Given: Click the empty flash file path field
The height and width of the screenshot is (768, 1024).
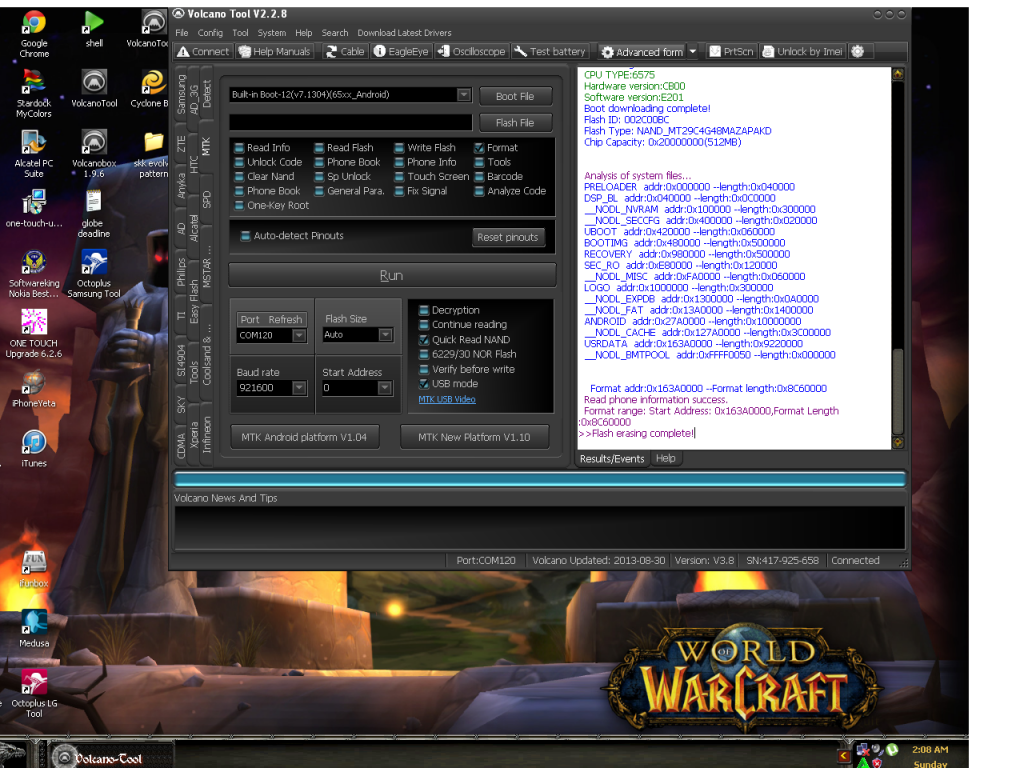Looking at the screenshot, I should point(351,122).
